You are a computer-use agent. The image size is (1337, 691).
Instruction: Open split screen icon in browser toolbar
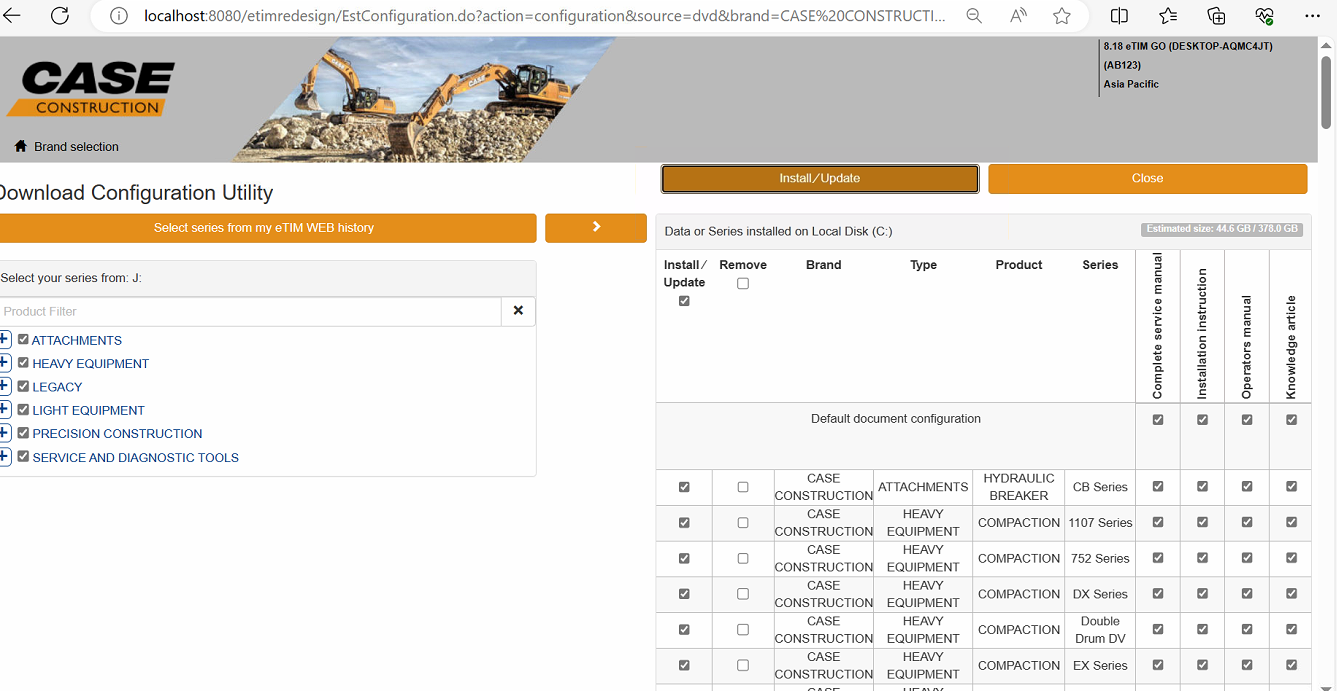coord(1120,16)
